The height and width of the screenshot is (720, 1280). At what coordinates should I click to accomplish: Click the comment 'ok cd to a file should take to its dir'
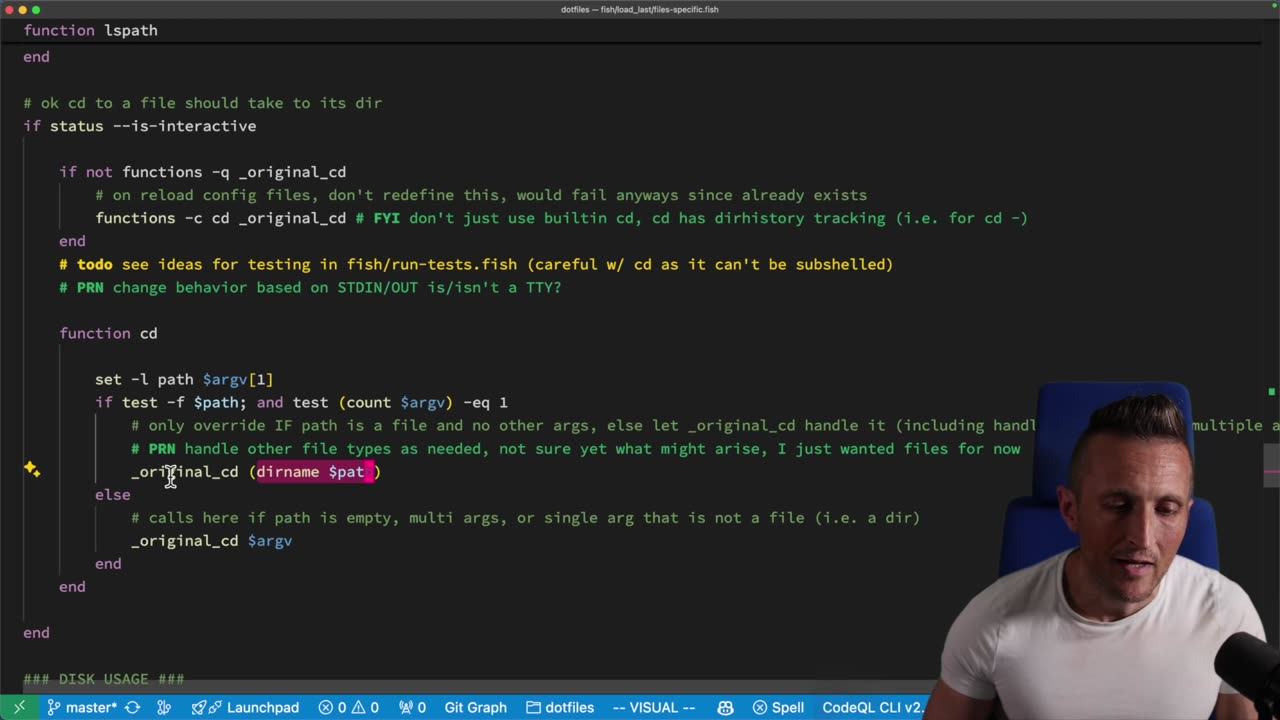(x=203, y=103)
